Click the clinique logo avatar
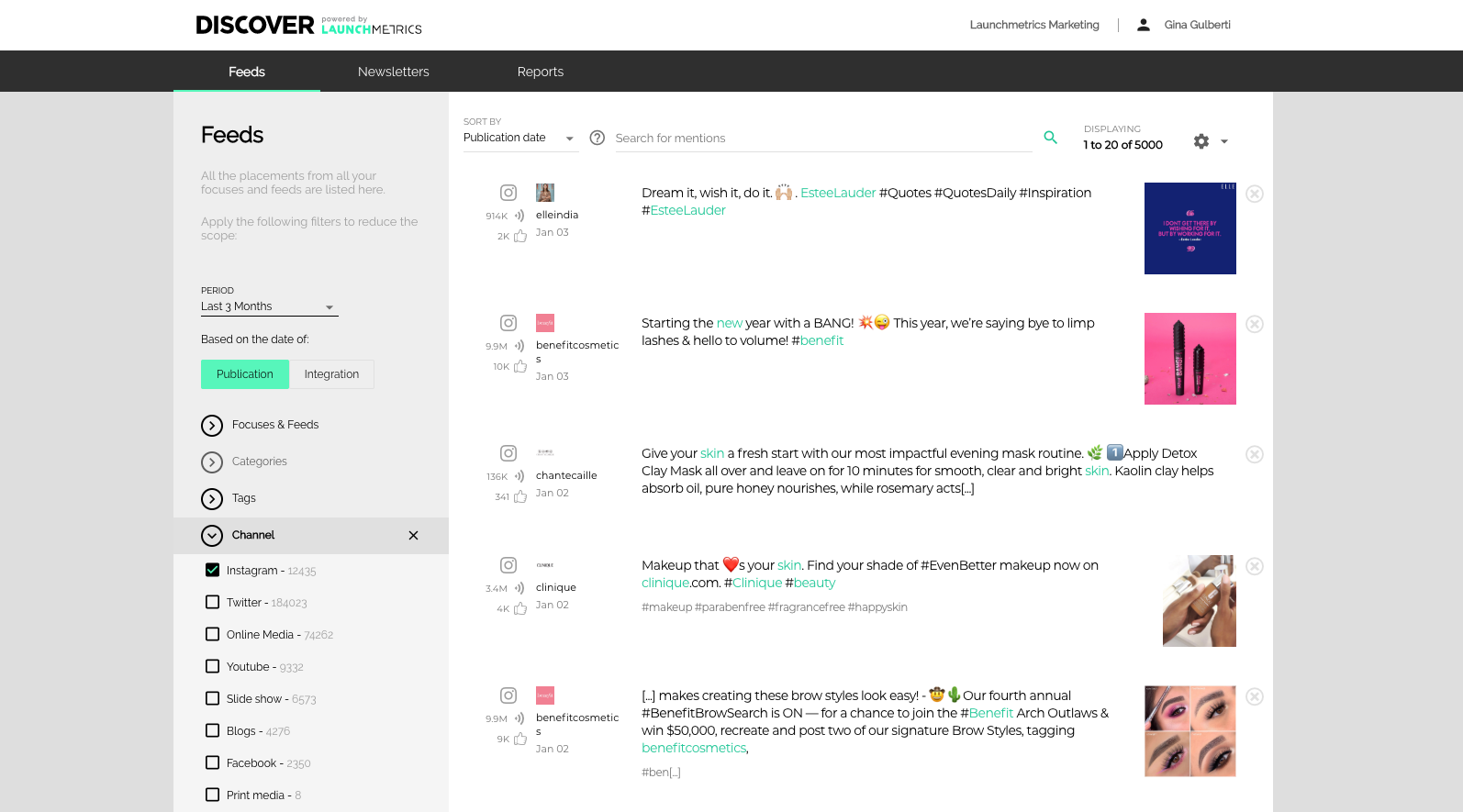Image resolution: width=1463 pixels, height=812 pixels. (545, 565)
